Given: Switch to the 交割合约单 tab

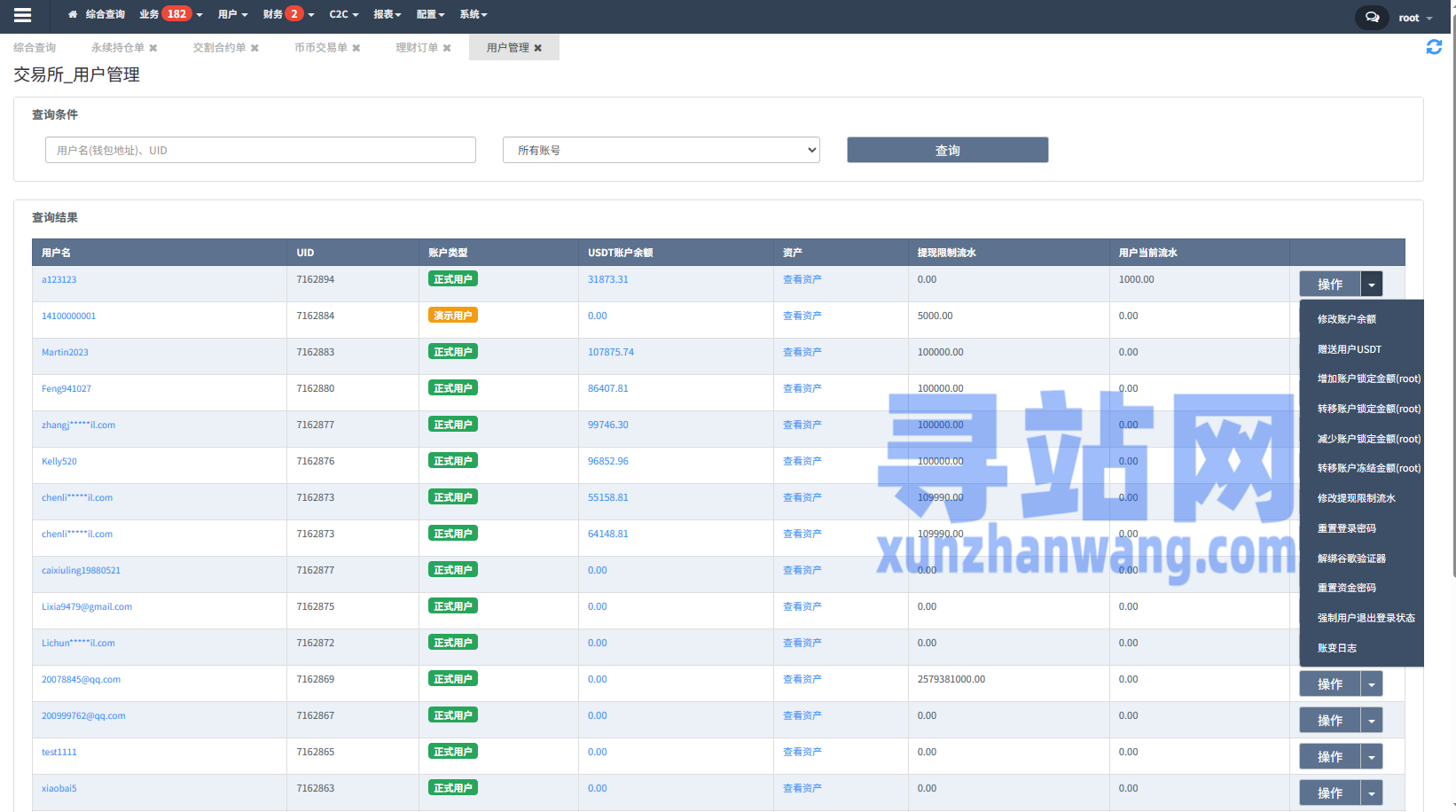Looking at the screenshot, I should click(218, 47).
